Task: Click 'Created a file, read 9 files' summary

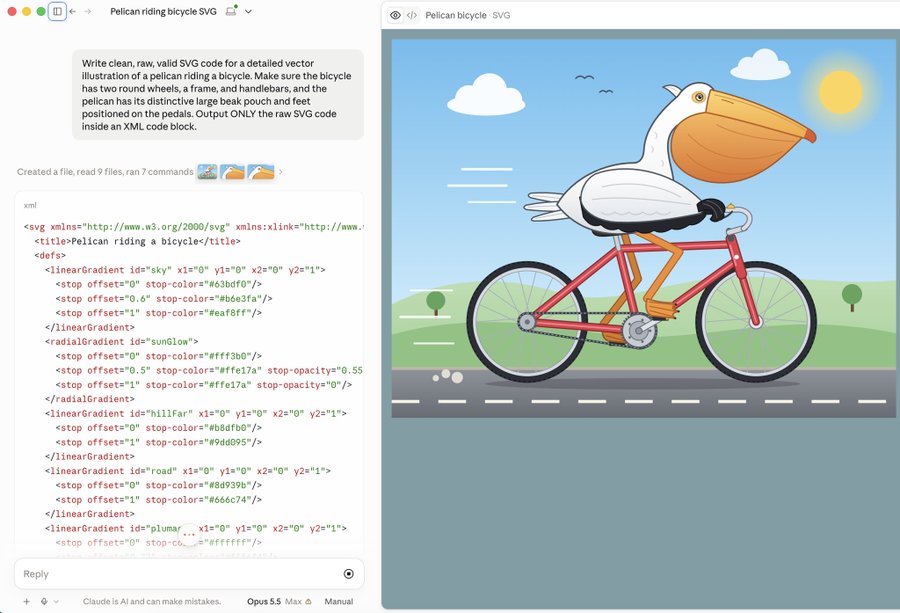Action: click(105, 172)
